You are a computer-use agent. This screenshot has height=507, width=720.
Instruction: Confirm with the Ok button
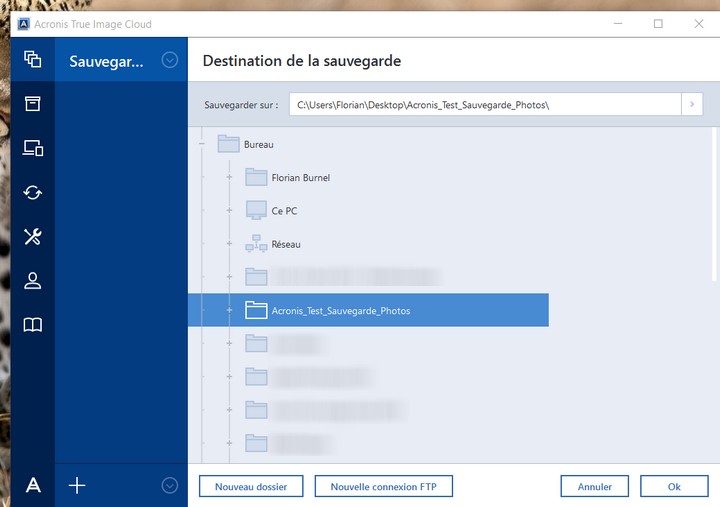[x=674, y=486]
